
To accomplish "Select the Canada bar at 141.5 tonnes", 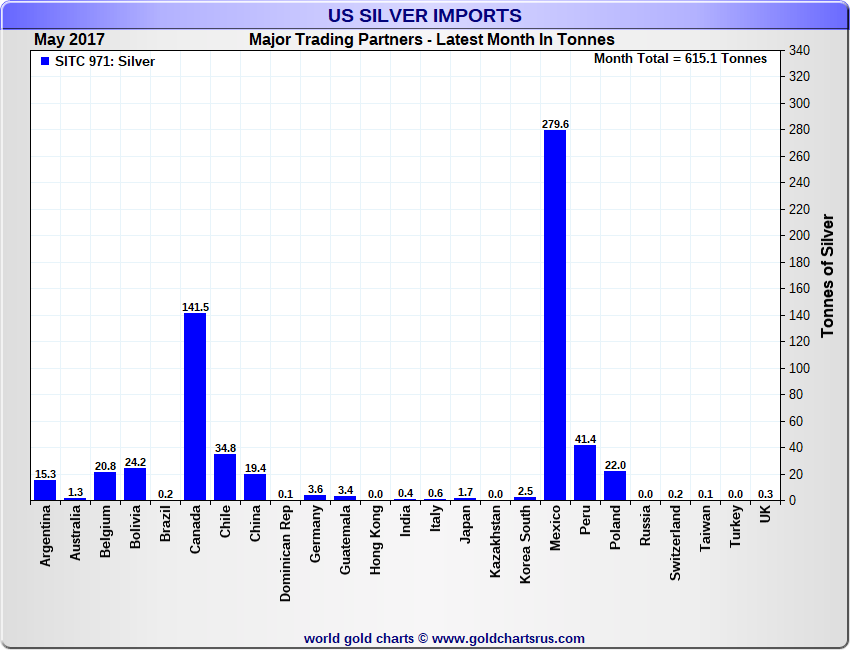I will point(195,406).
